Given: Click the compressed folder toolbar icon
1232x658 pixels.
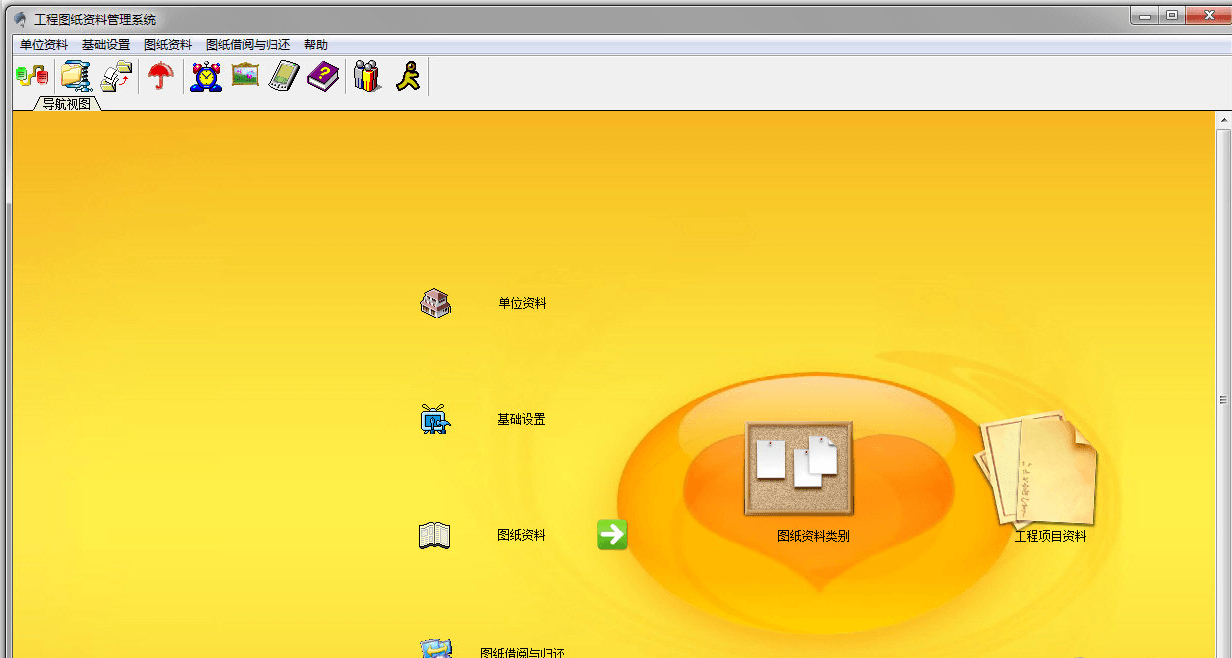Looking at the screenshot, I should 76,76.
